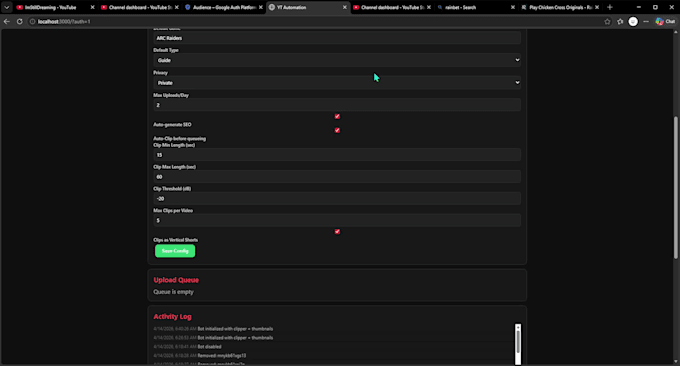The height and width of the screenshot is (366, 680).
Task: Select the Activity Log heading
Action: (172, 317)
